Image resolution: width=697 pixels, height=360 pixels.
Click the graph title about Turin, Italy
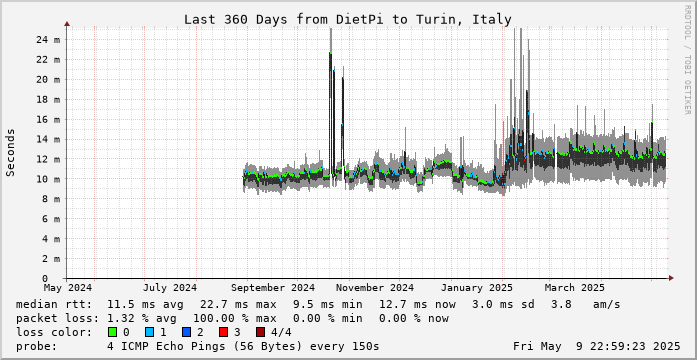coord(348,20)
